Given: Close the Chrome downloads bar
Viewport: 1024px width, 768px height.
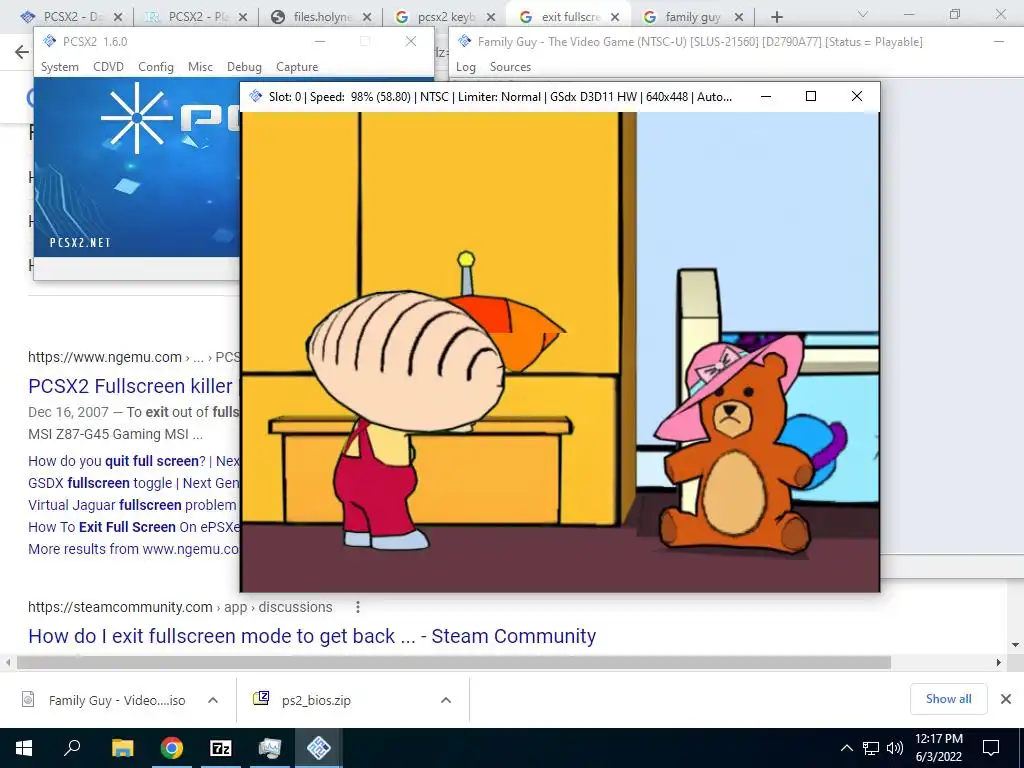Looking at the screenshot, I should point(1006,699).
